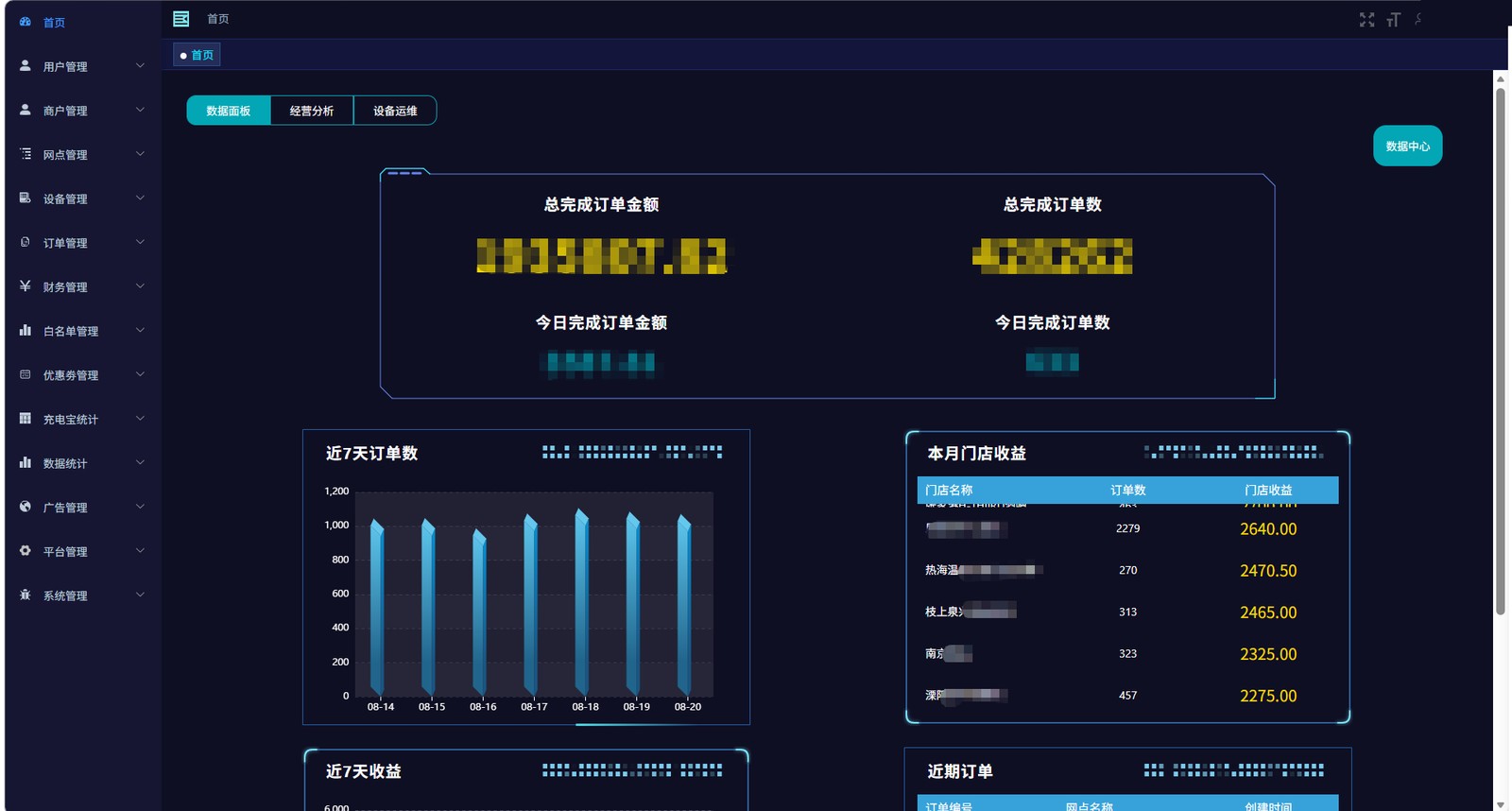
Task: Expand the 商户管理 menu chevron
Action: 140,110
